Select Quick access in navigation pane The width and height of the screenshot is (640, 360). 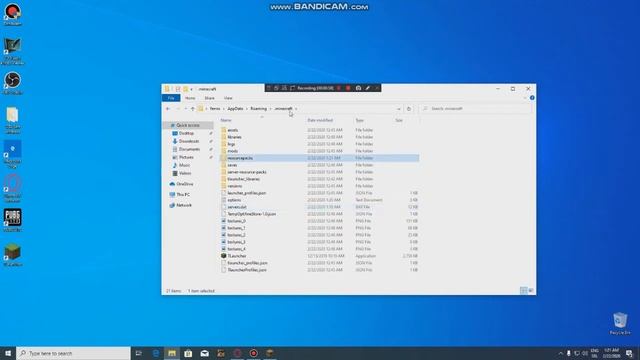188,125
